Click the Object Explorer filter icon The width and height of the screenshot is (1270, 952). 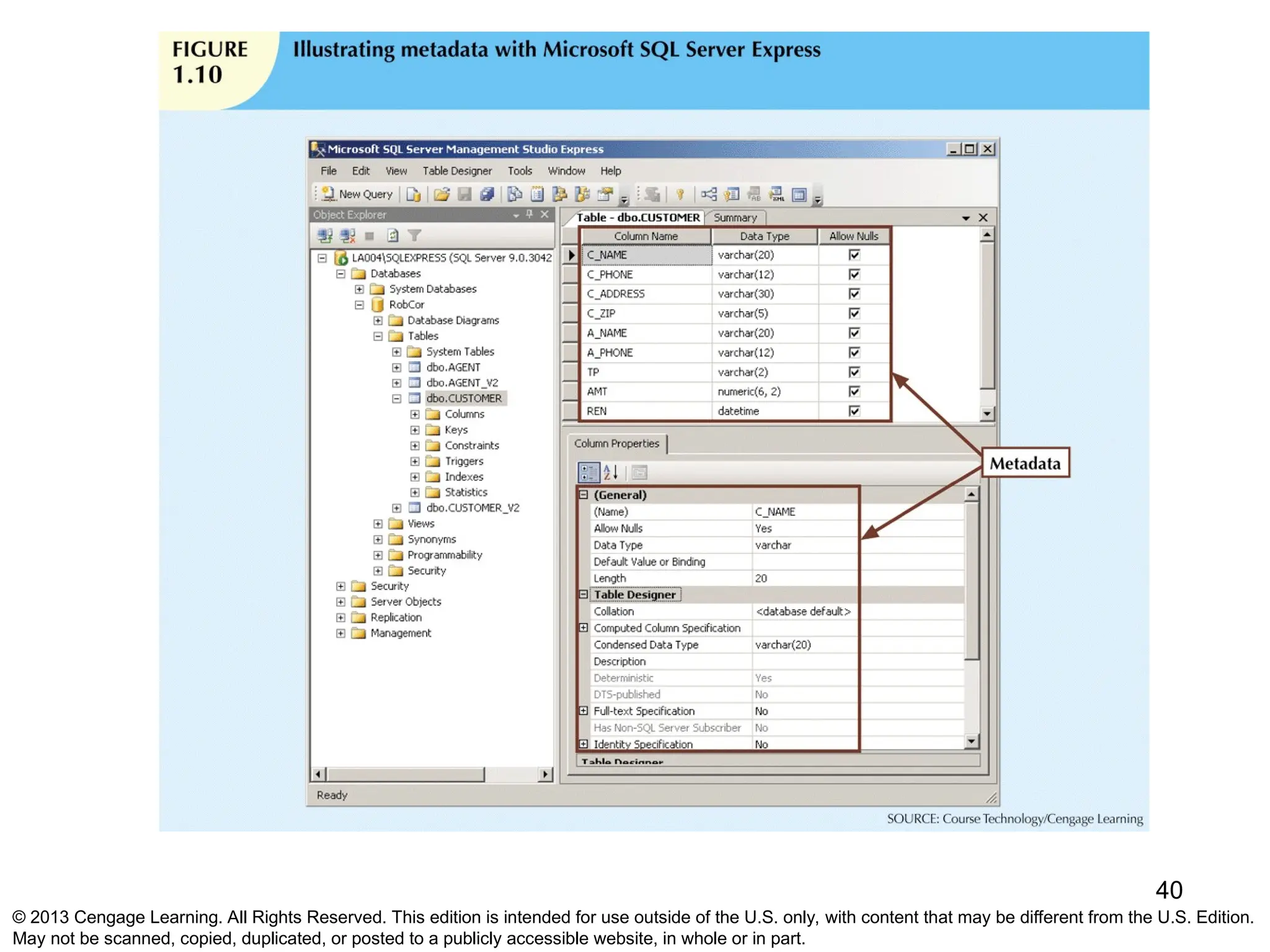pos(414,236)
